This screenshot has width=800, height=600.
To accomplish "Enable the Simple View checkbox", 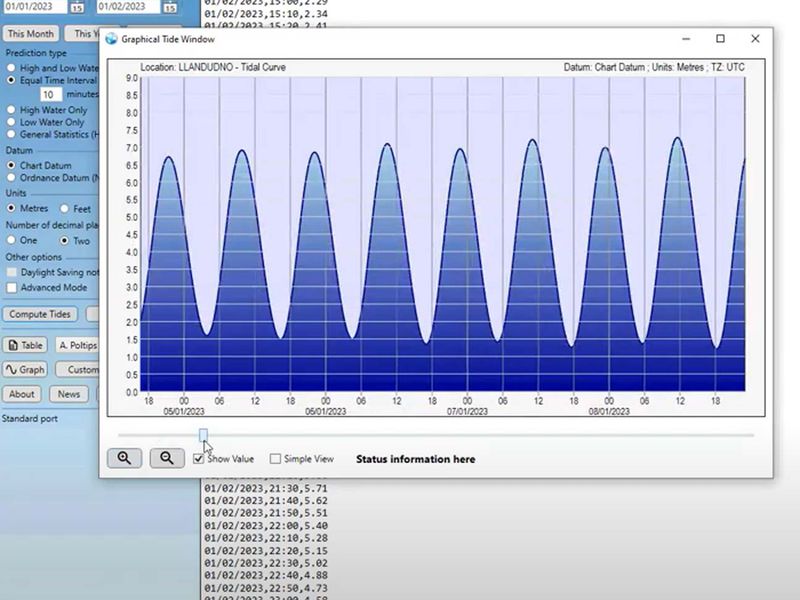I will pyautogui.click(x=275, y=459).
